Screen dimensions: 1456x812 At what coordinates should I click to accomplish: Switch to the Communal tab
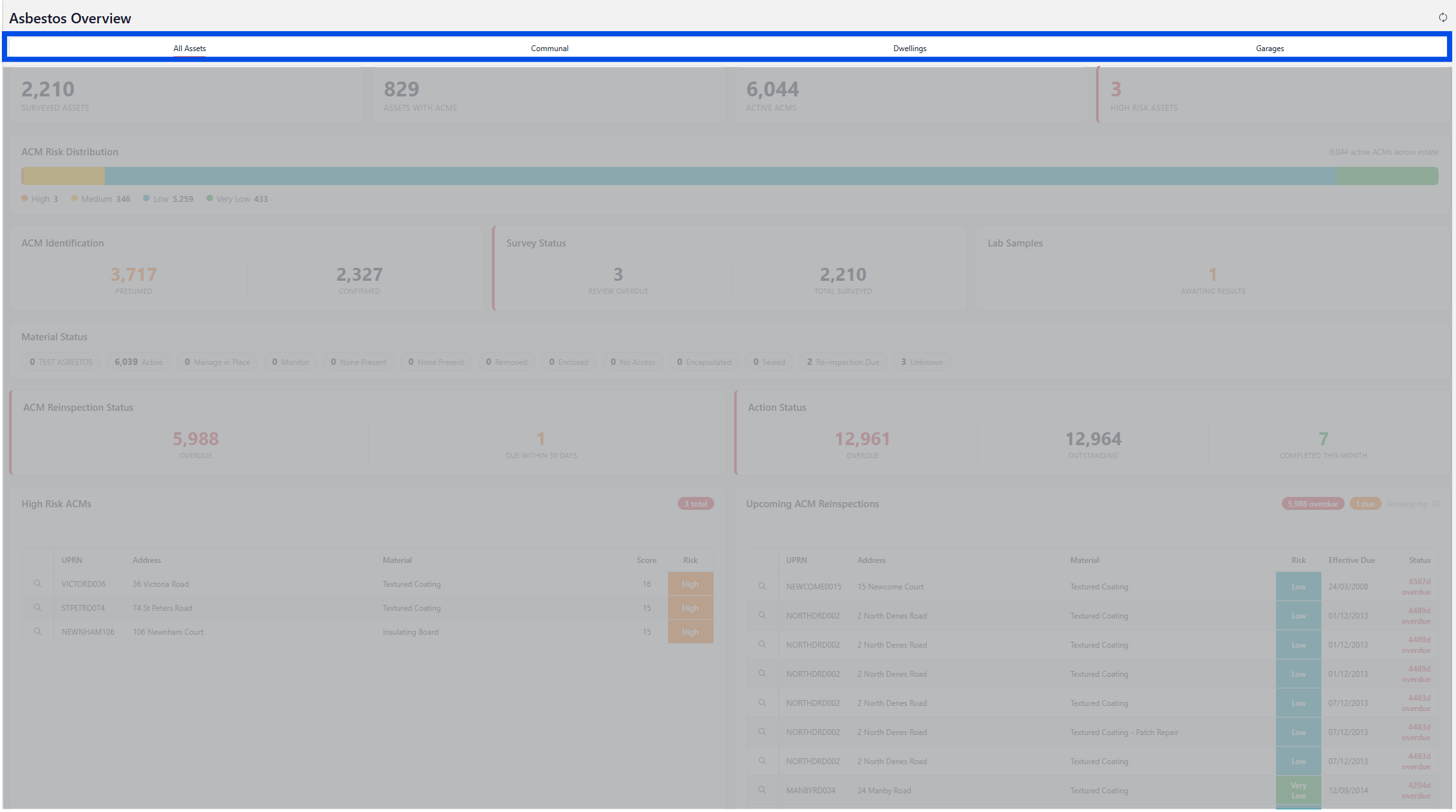[x=549, y=49]
